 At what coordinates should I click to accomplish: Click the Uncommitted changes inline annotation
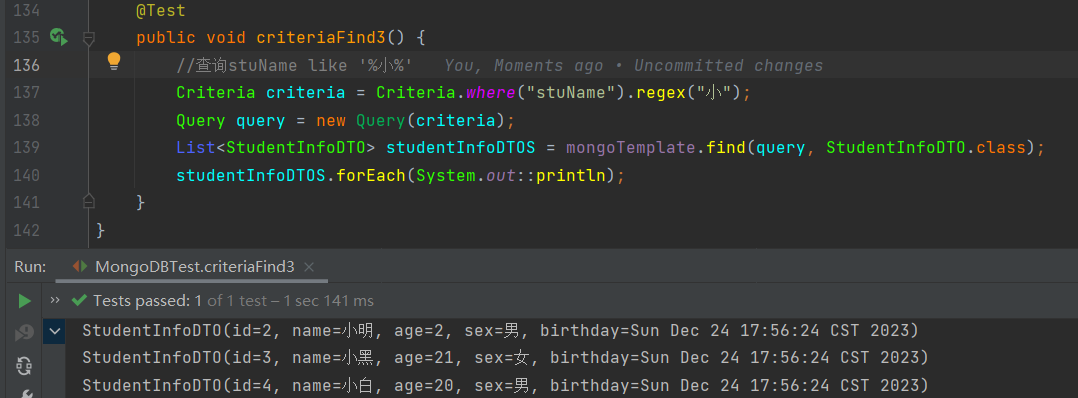click(728, 65)
